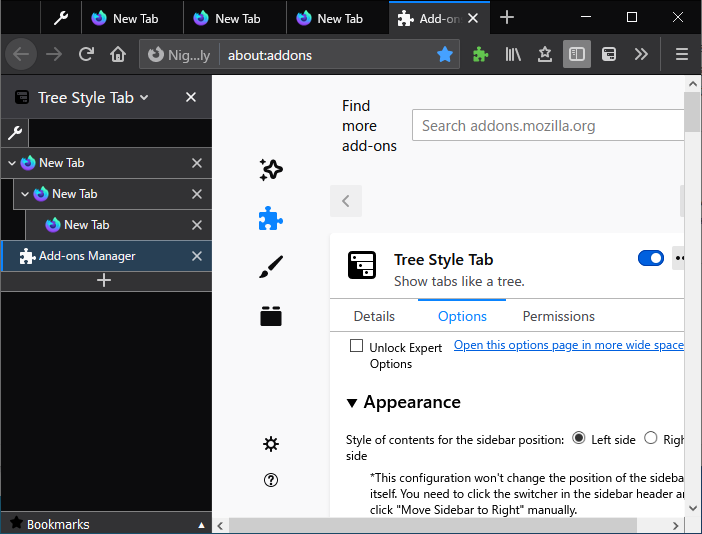Select Right side radio button
This screenshot has width=702, height=534.
pos(651,438)
